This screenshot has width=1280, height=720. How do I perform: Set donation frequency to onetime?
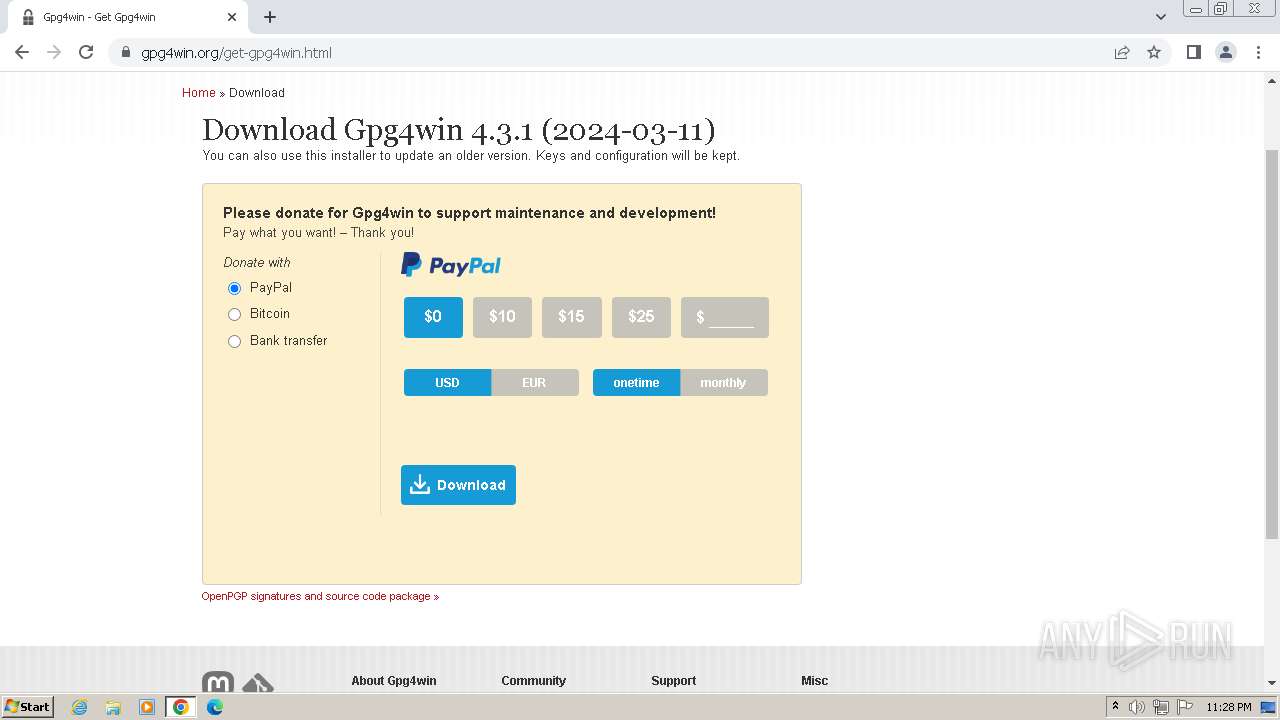tap(636, 383)
